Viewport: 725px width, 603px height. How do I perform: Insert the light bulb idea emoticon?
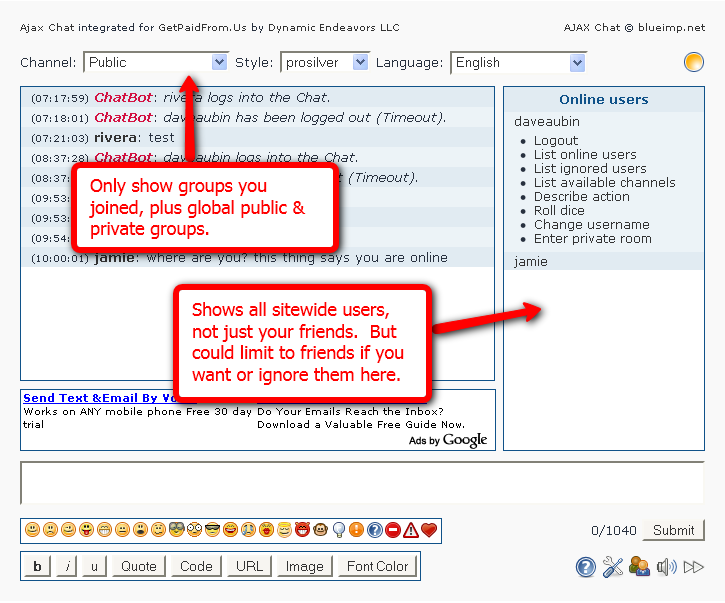339,530
